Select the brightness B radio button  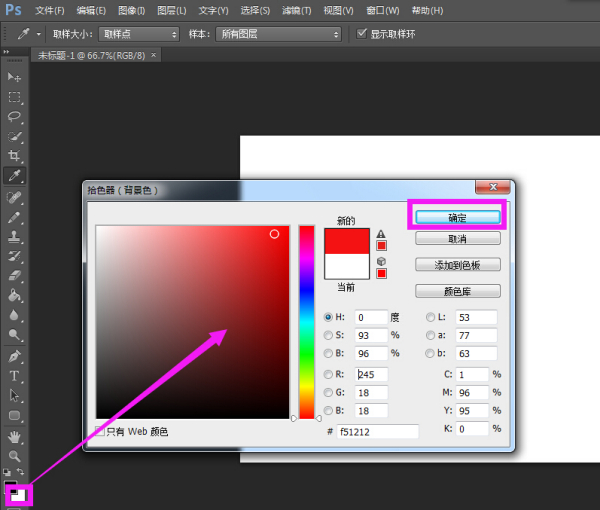pos(328,353)
